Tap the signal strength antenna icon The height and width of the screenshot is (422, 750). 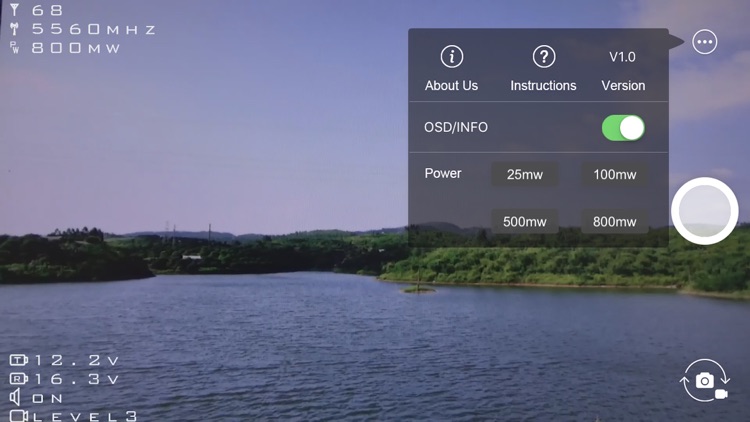tap(15, 10)
